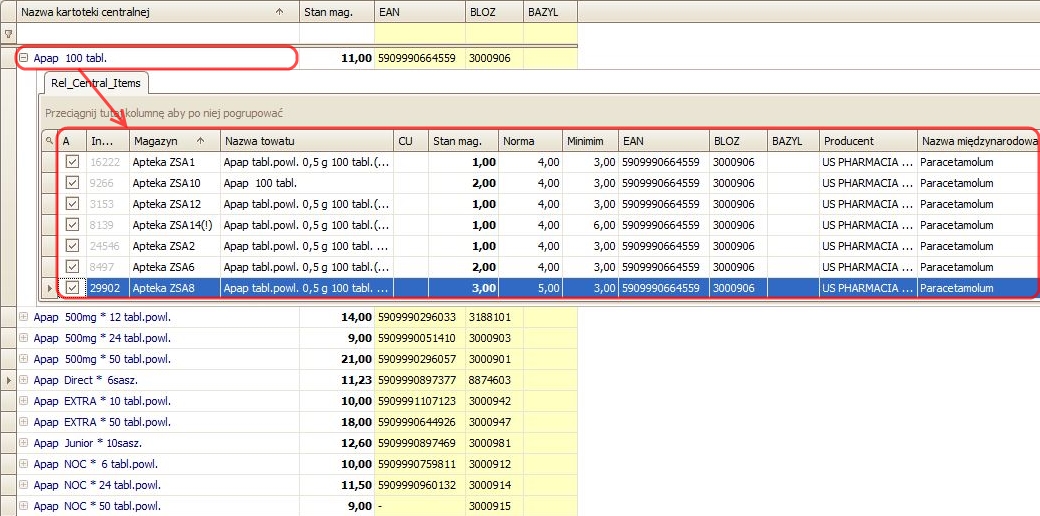Expand the Apap Junior * 10sasz. row
This screenshot has width=1040, height=516.
point(23,443)
